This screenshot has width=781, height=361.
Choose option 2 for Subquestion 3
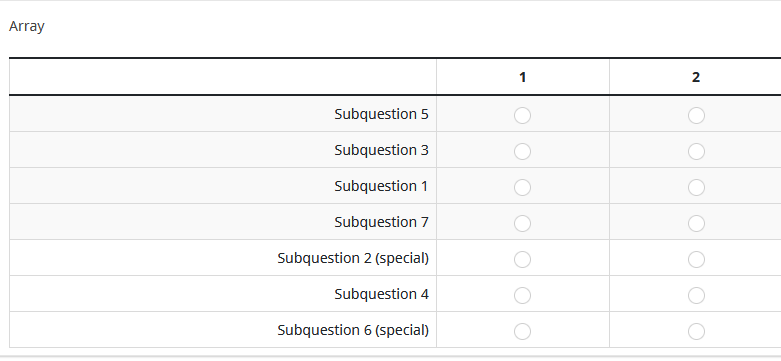pos(696,151)
